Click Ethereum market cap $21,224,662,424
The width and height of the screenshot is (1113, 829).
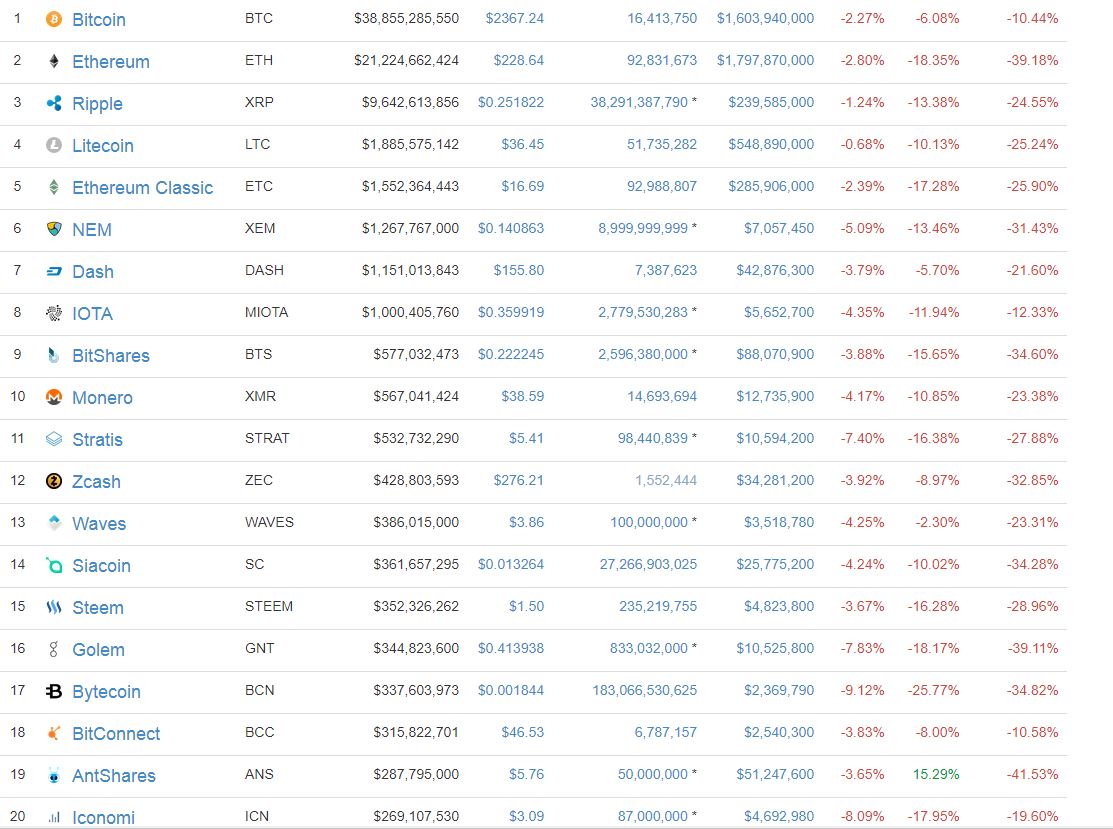pyautogui.click(x=407, y=60)
